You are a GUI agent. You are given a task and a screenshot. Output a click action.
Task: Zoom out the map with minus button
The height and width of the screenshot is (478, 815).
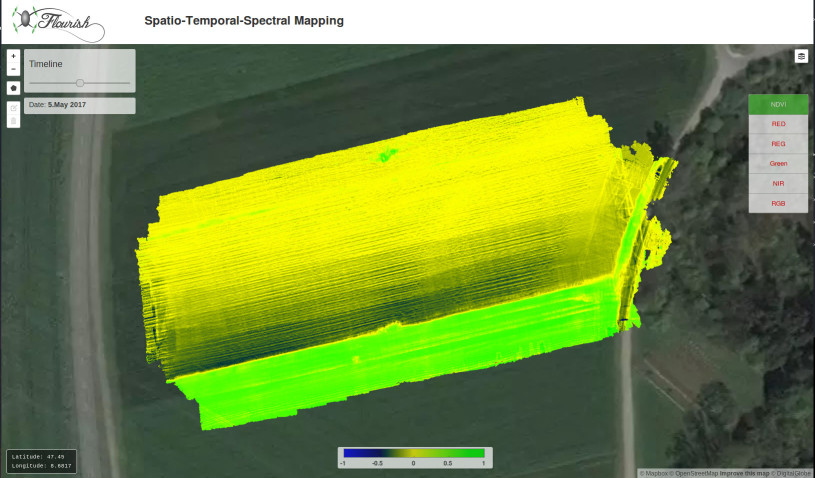(14, 69)
